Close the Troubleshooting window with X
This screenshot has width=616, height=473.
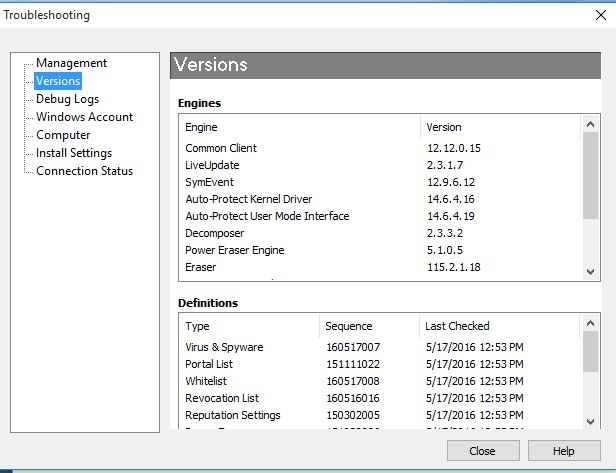point(599,15)
